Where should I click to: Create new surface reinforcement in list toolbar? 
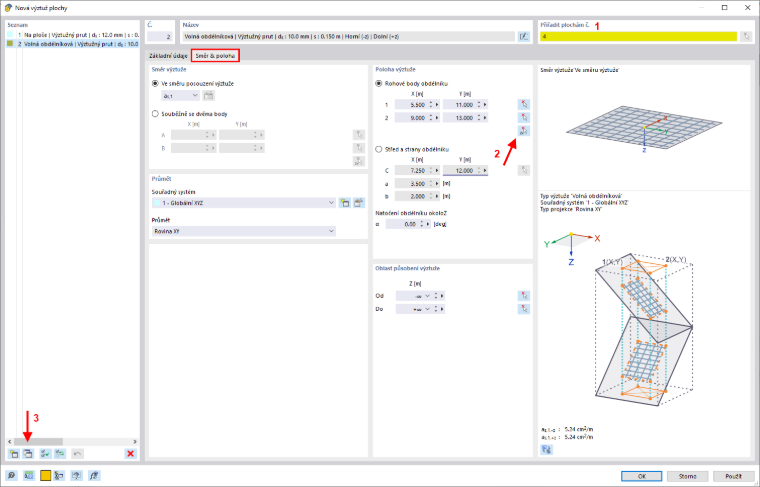point(14,454)
